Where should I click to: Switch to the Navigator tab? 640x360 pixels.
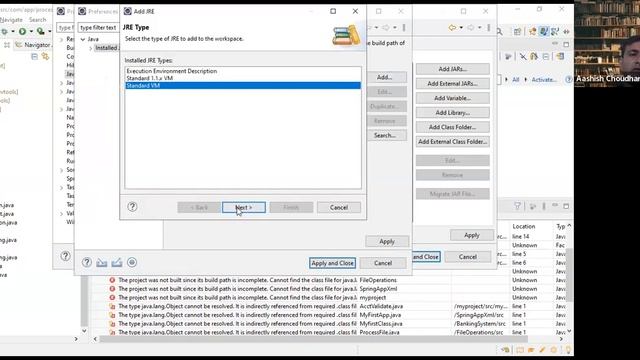click(33, 45)
